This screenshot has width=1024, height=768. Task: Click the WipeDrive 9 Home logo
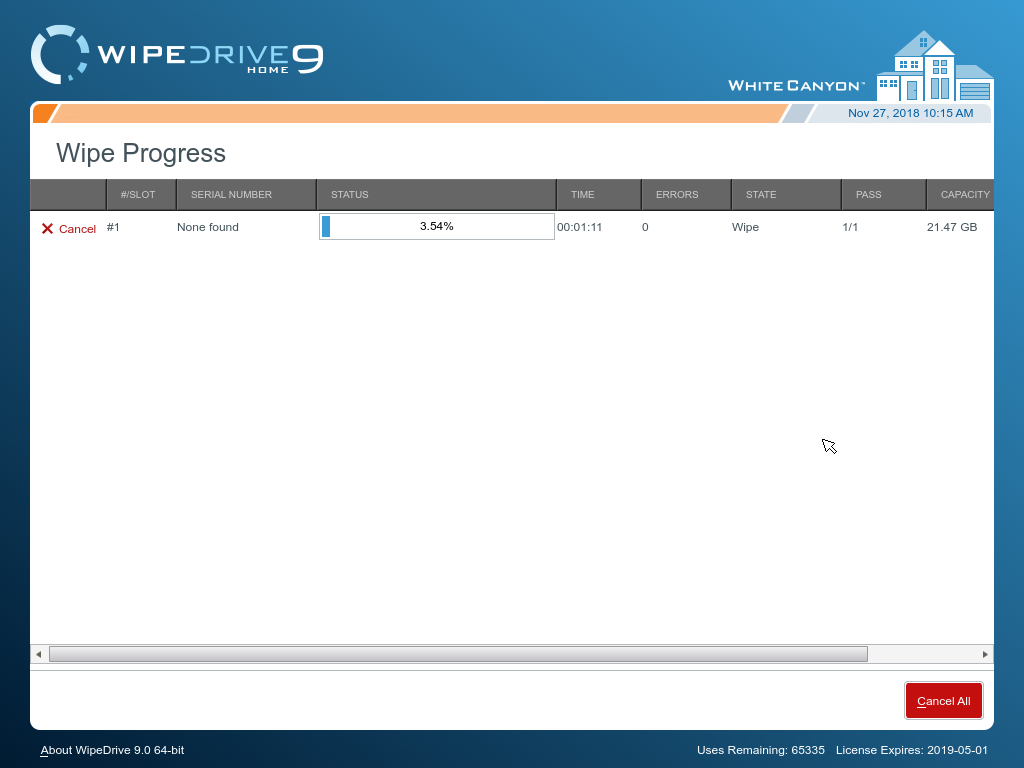tap(177, 55)
